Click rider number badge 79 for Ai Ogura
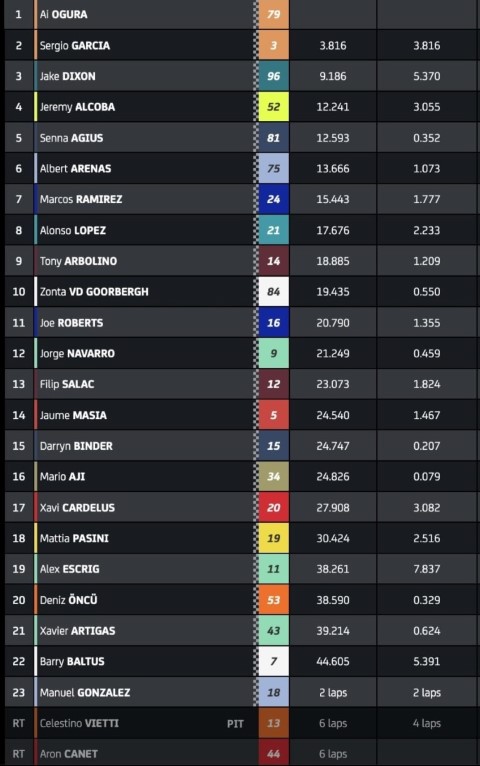The image size is (480, 766). click(x=273, y=14)
